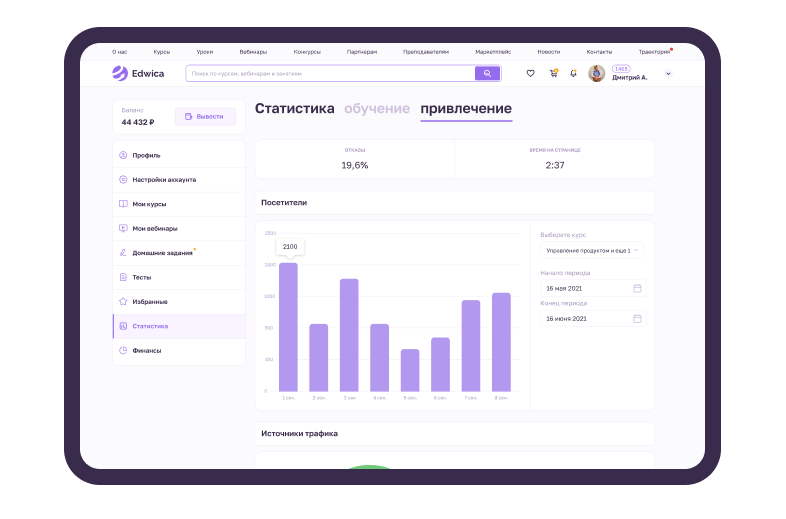Expand the user menu arrow near Дмитрий А.

pos(668,73)
